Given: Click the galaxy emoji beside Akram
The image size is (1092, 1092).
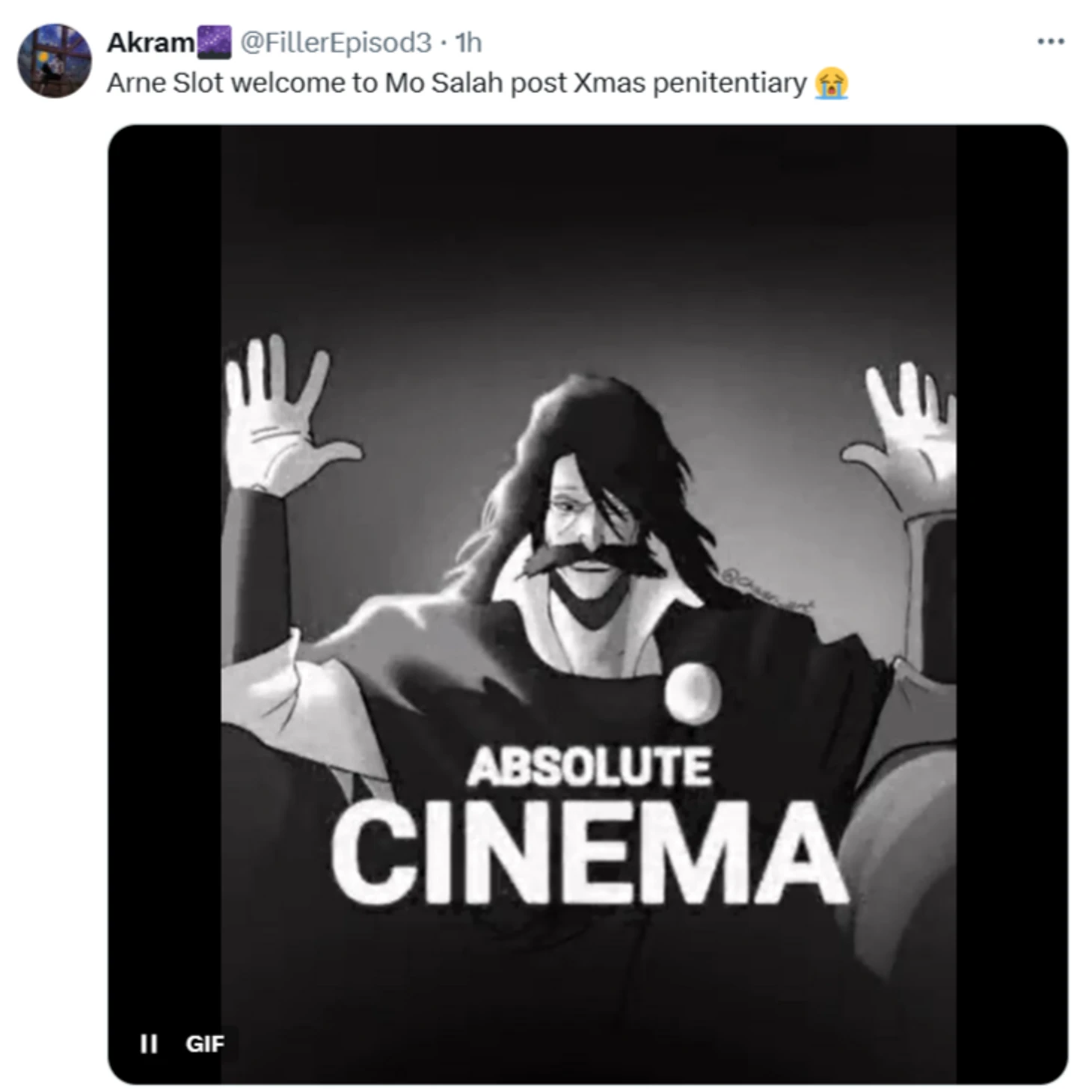Looking at the screenshot, I should (x=214, y=43).
